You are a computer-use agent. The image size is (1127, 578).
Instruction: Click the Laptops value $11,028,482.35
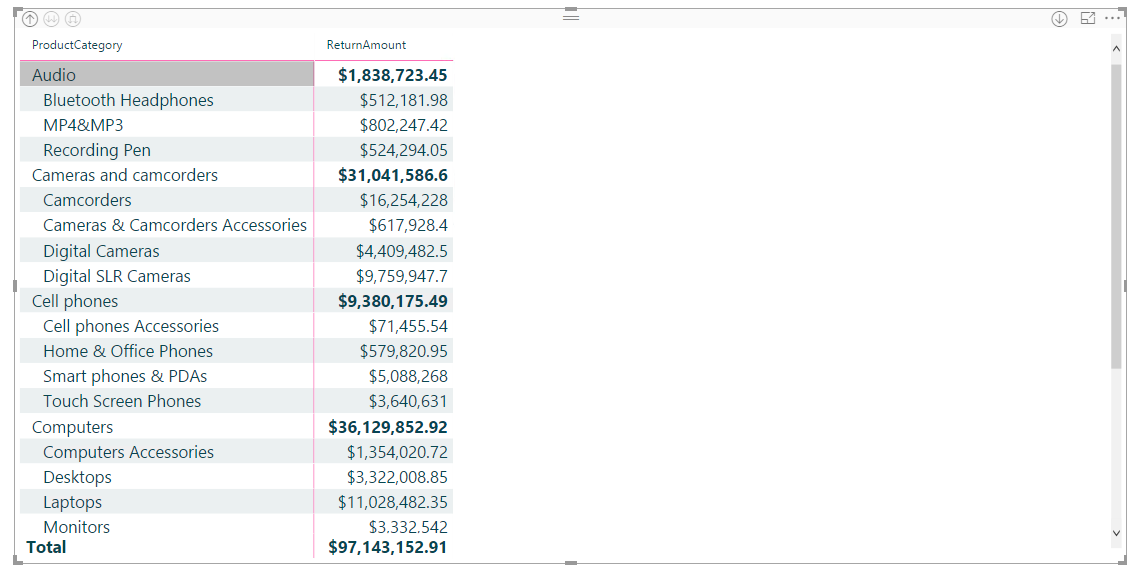392,503
